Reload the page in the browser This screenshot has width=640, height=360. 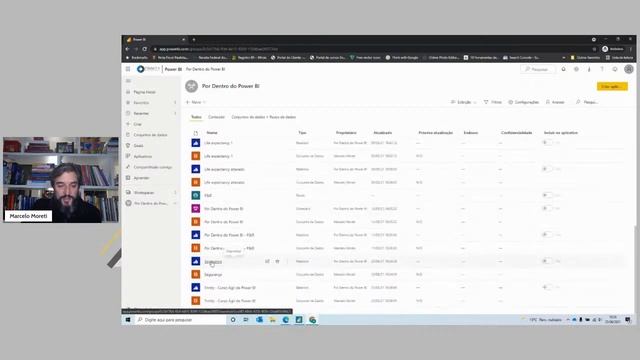pos(144,49)
